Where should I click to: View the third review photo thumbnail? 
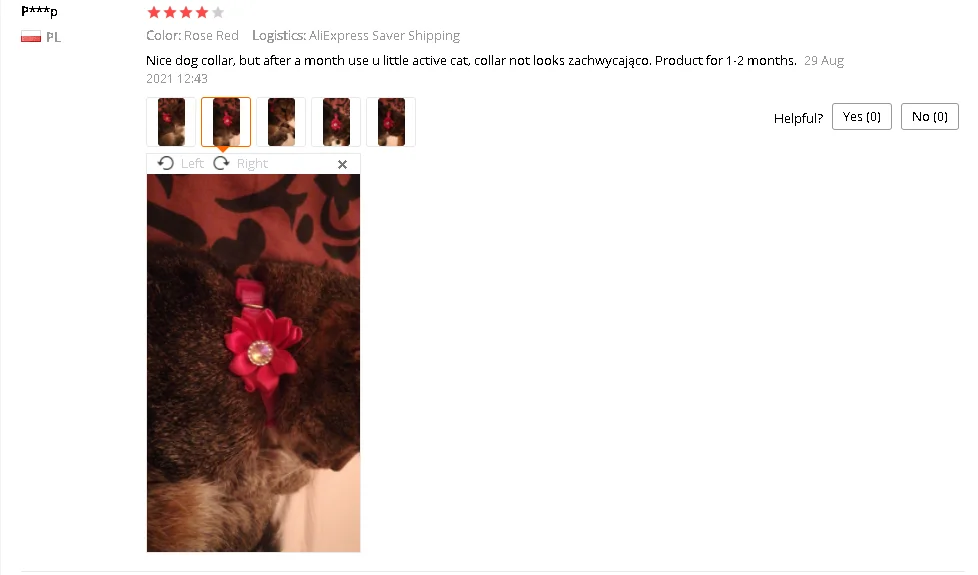(281, 122)
